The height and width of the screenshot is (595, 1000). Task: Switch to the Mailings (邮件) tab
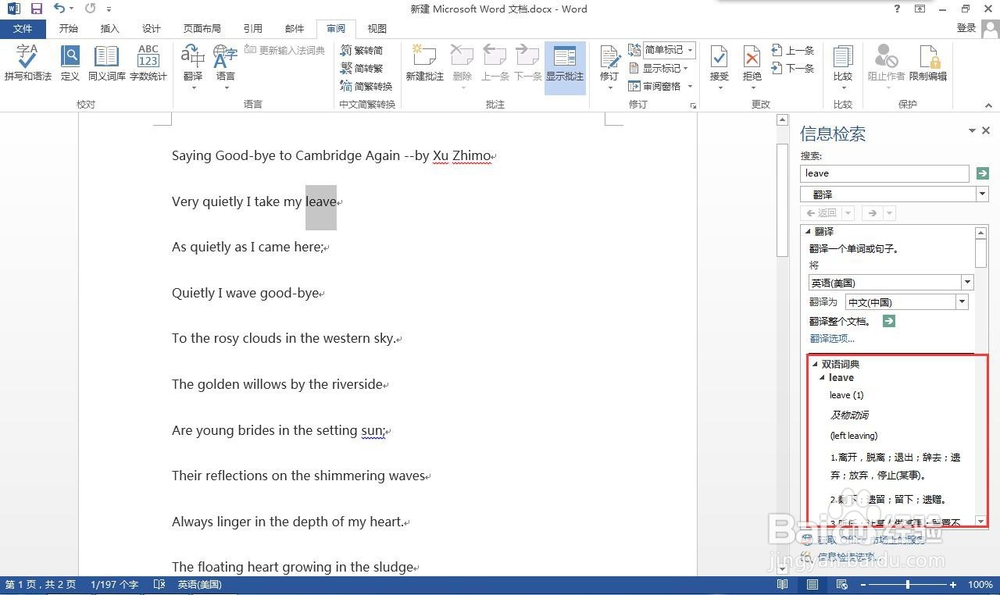(x=294, y=29)
